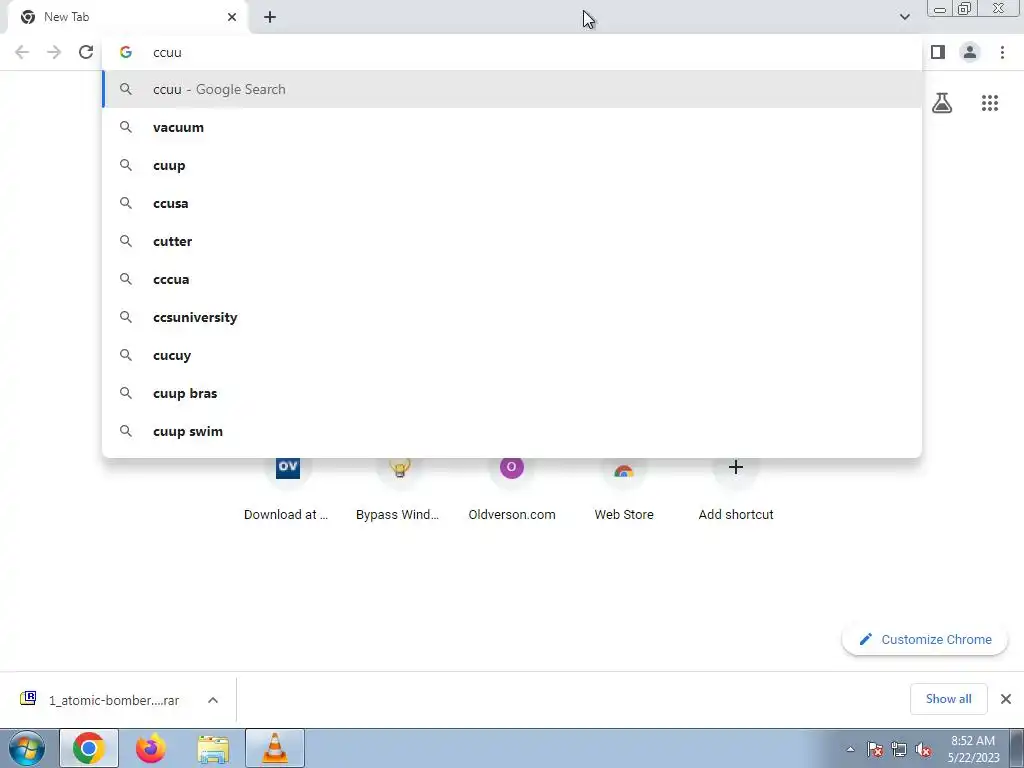
Task: Choose the 'ccusa' suggestion
Action: click(x=513, y=203)
